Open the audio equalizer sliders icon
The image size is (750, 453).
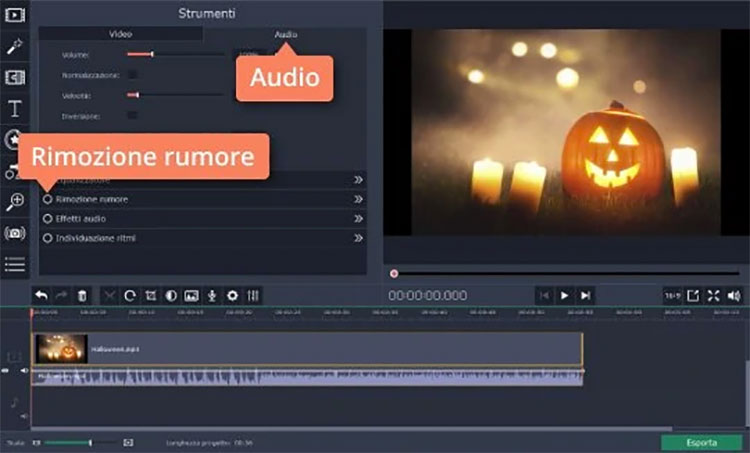[x=253, y=296]
